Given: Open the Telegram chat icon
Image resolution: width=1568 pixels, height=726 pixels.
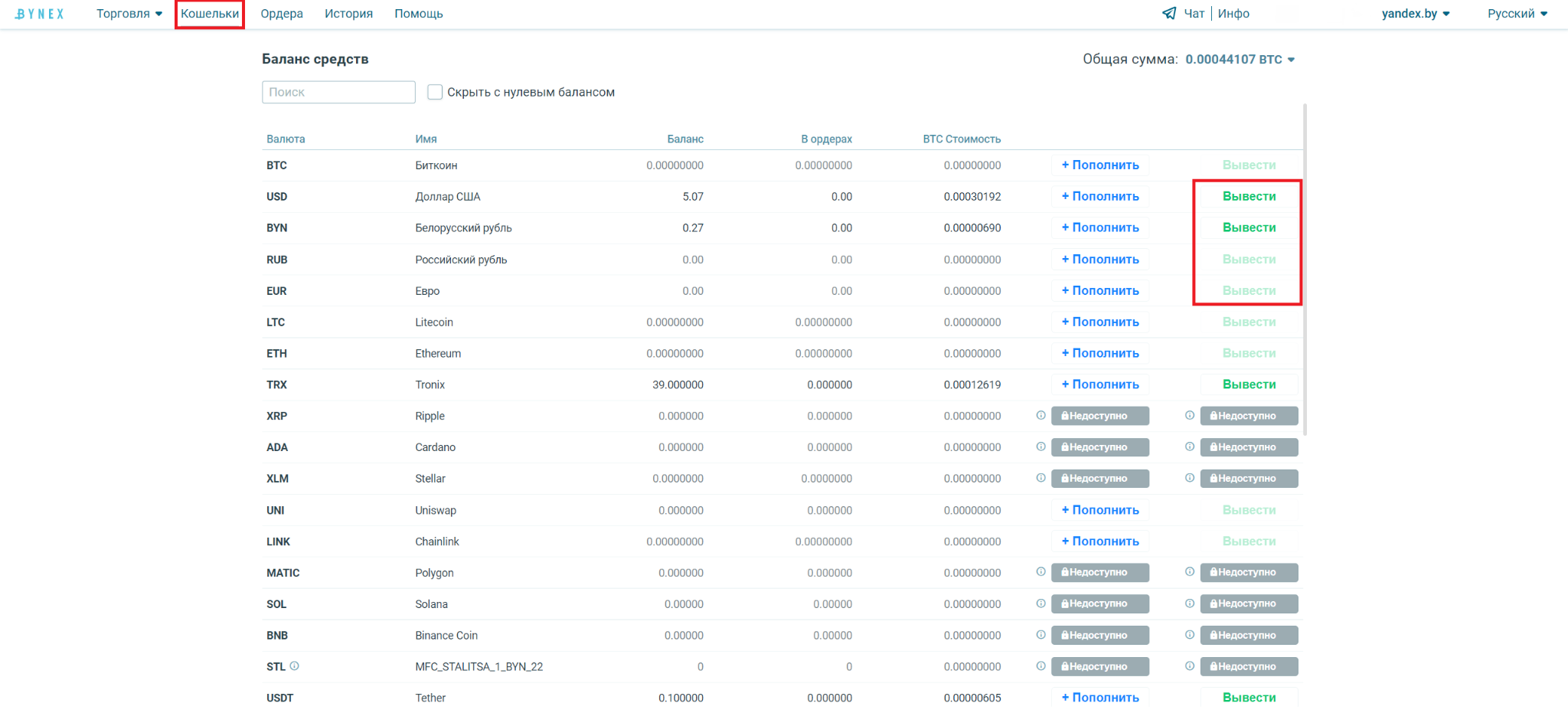Looking at the screenshot, I should (1169, 13).
